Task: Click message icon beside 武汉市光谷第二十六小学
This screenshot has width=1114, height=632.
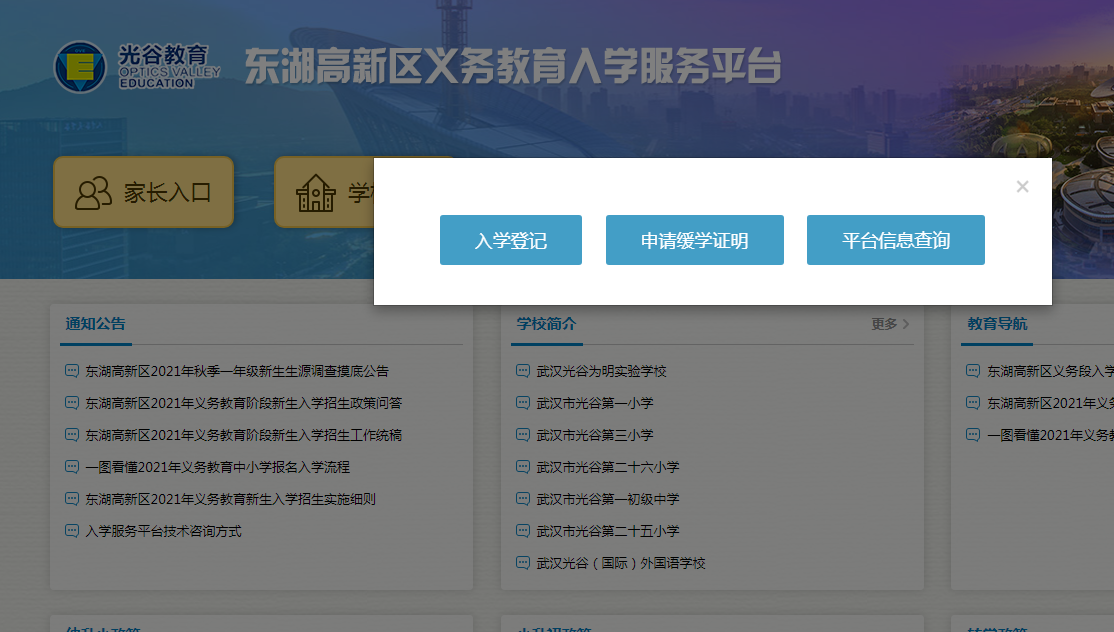Action: (x=523, y=467)
